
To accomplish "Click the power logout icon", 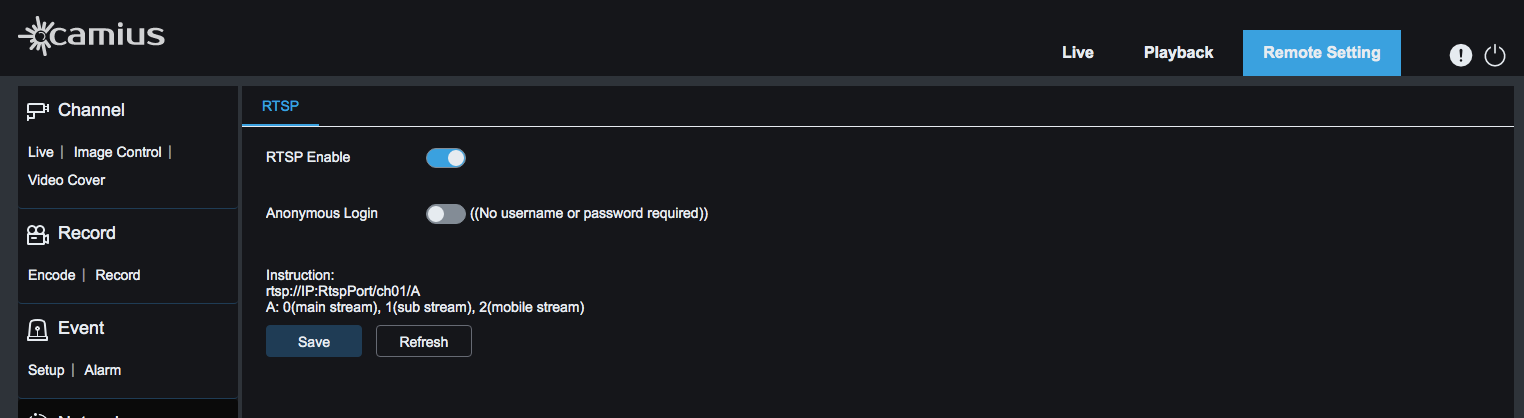I will 1494,56.
